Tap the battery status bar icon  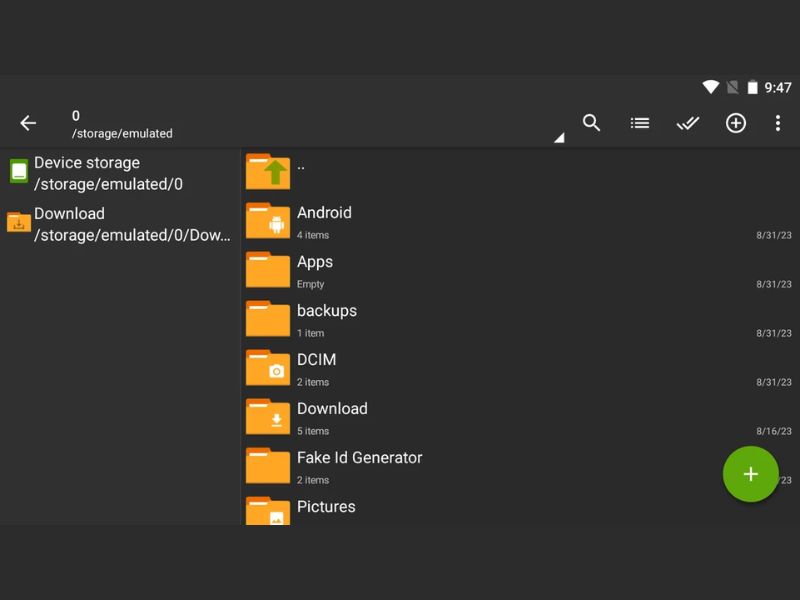click(752, 87)
